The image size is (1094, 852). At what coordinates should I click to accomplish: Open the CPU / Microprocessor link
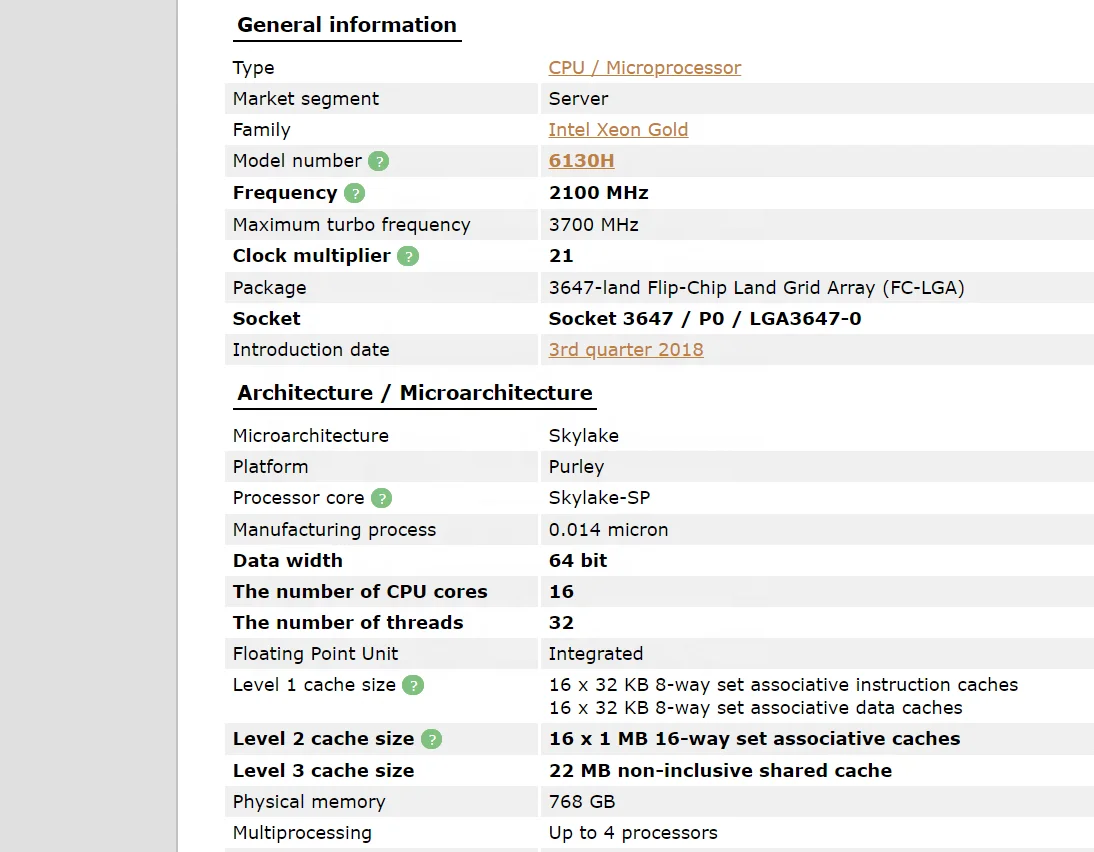pyautogui.click(x=644, y=68)
